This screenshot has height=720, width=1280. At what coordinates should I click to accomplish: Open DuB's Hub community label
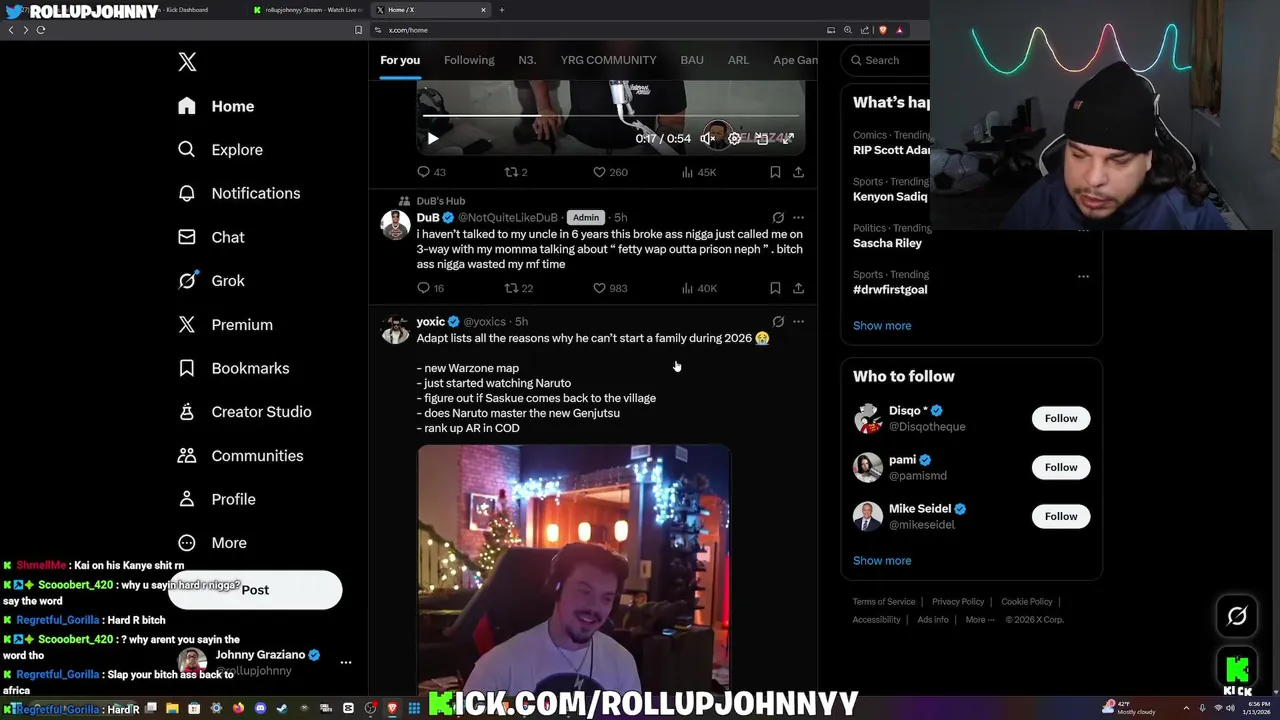click(x=441, y=201)
